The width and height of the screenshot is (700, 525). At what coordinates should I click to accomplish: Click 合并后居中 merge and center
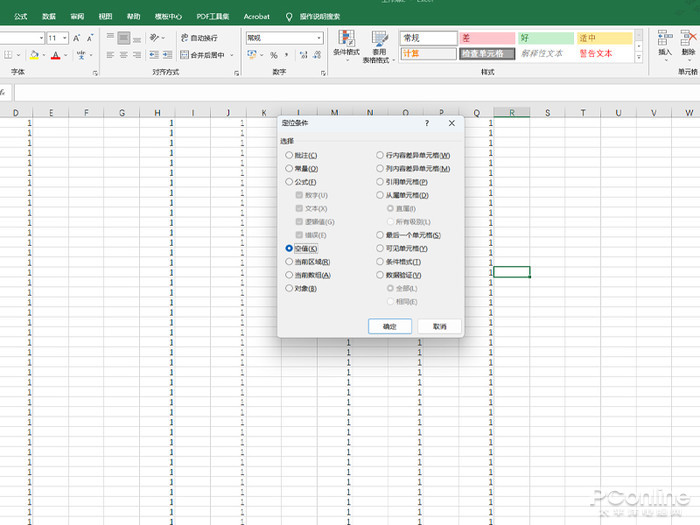click(203, 55)
